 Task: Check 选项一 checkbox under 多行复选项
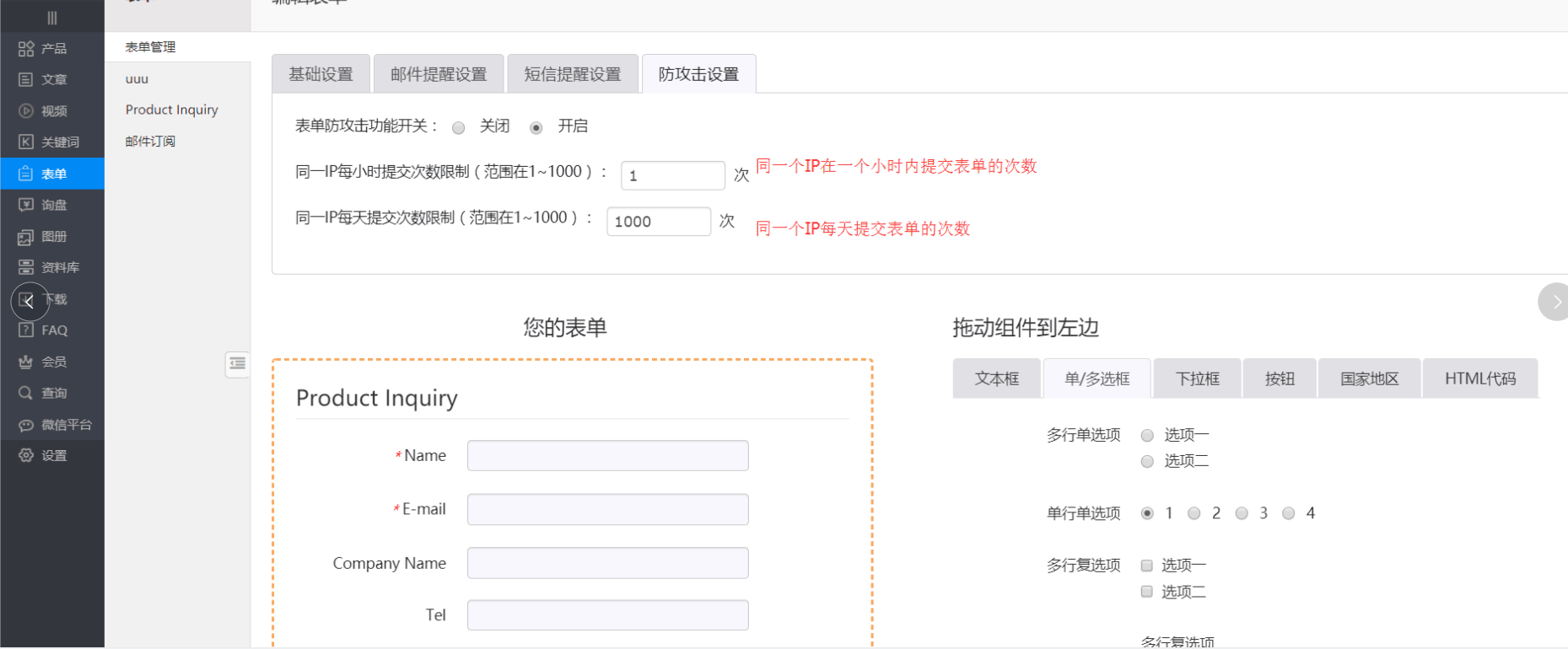point(1146,566)
